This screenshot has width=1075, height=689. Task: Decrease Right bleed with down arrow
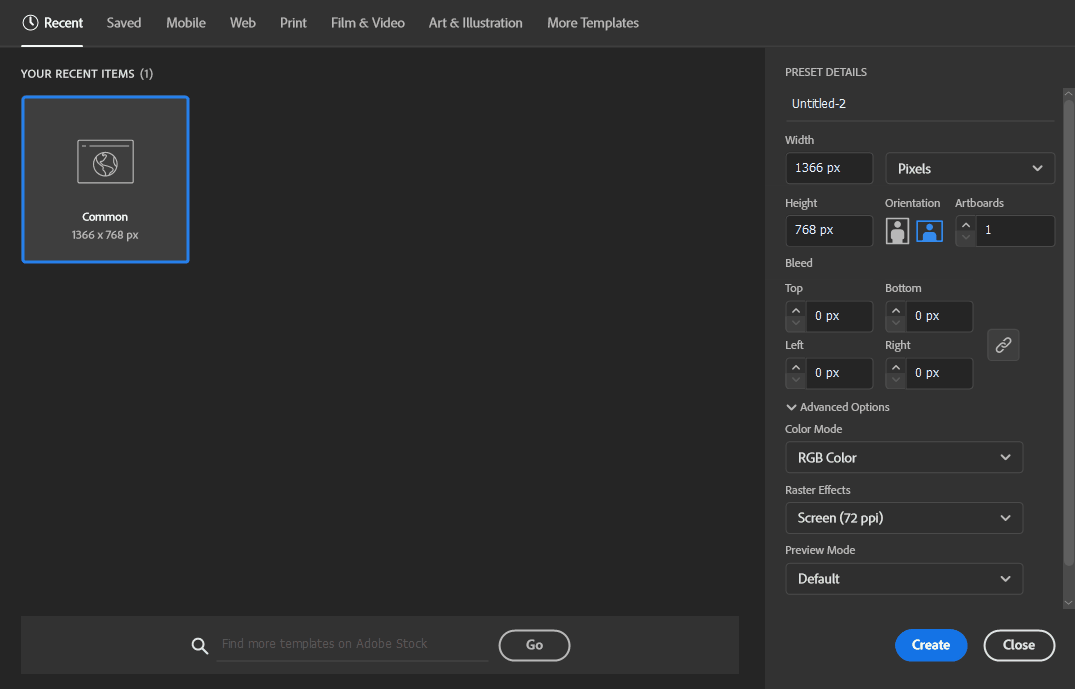(896, 380)
